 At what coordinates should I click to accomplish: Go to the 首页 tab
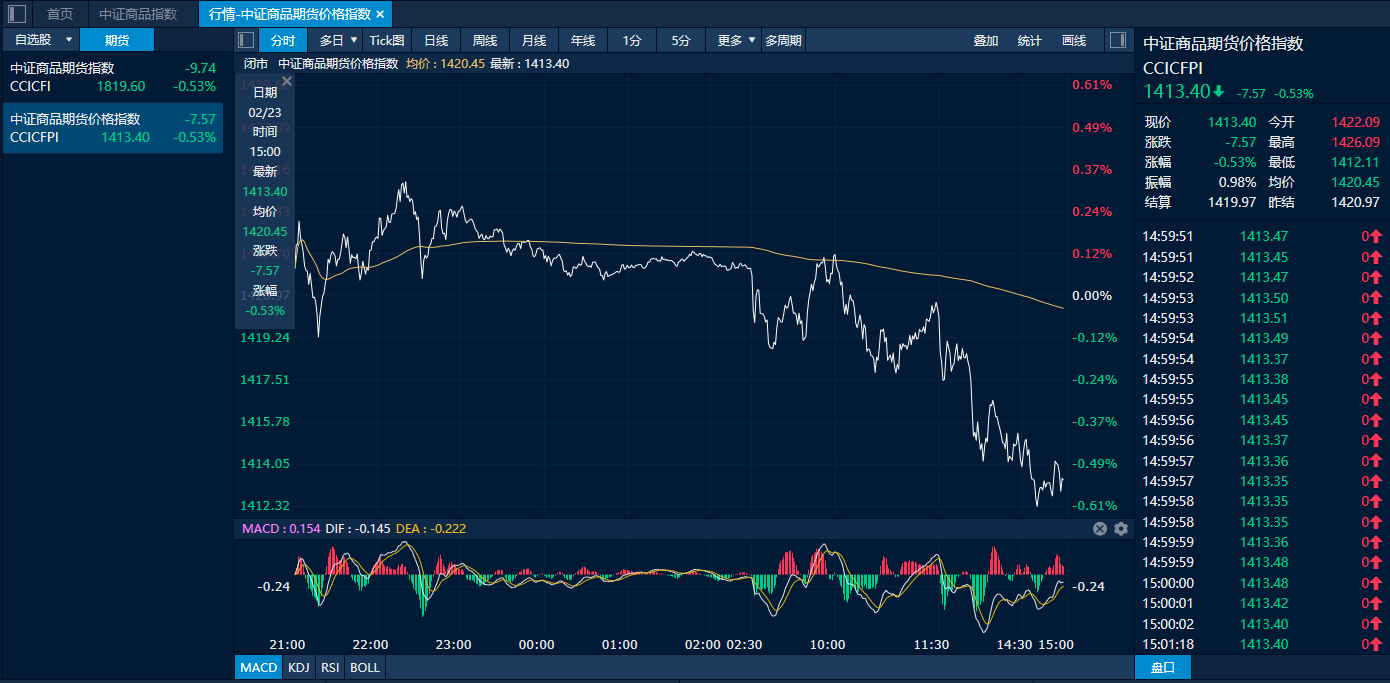pos(60,14)
